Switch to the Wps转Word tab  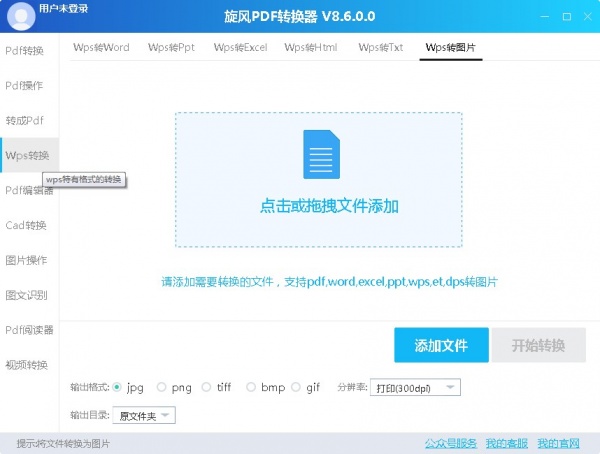pyautogui.click(x=101, y=47)
